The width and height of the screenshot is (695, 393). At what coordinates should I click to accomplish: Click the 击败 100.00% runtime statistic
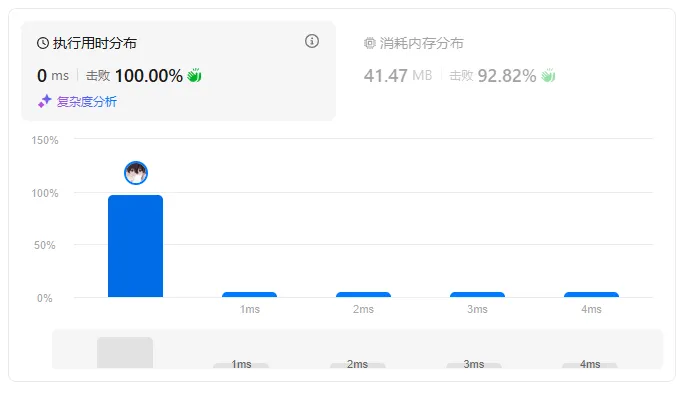click(x=134, y=76)
